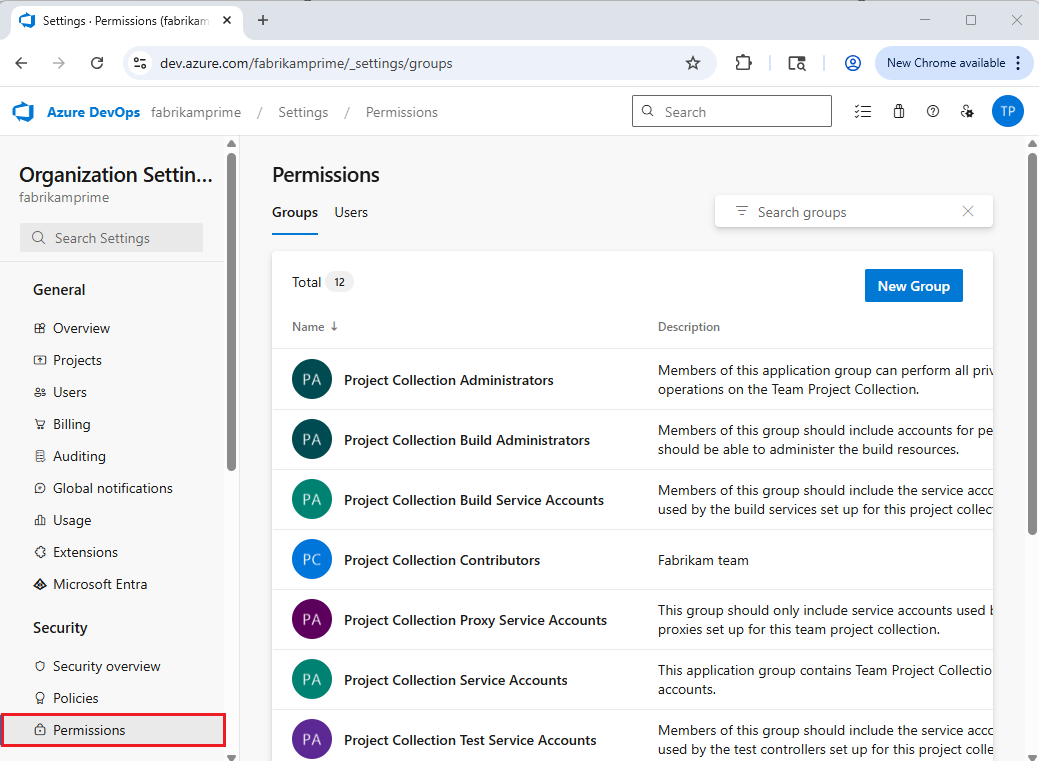Click the New Group button
The width and height of the screenshot is (1039, 761).
(x=913, y=285)
